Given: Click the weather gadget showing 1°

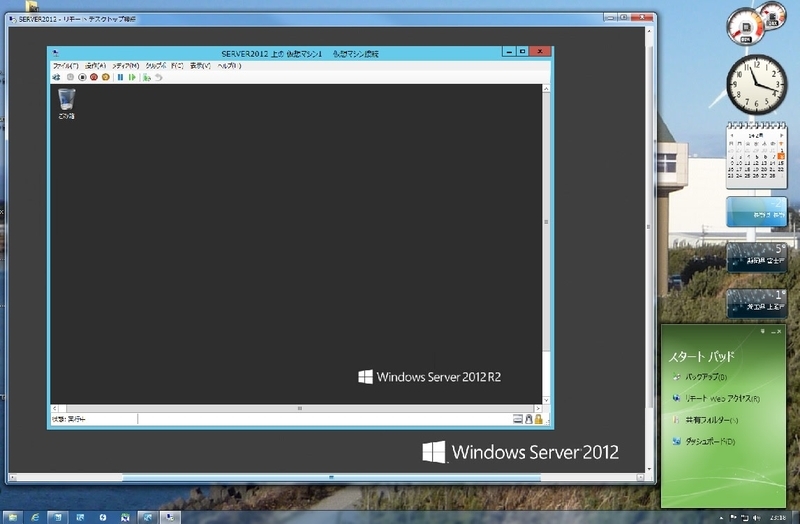Looking at the screenshot, I should tap(757, 303).
